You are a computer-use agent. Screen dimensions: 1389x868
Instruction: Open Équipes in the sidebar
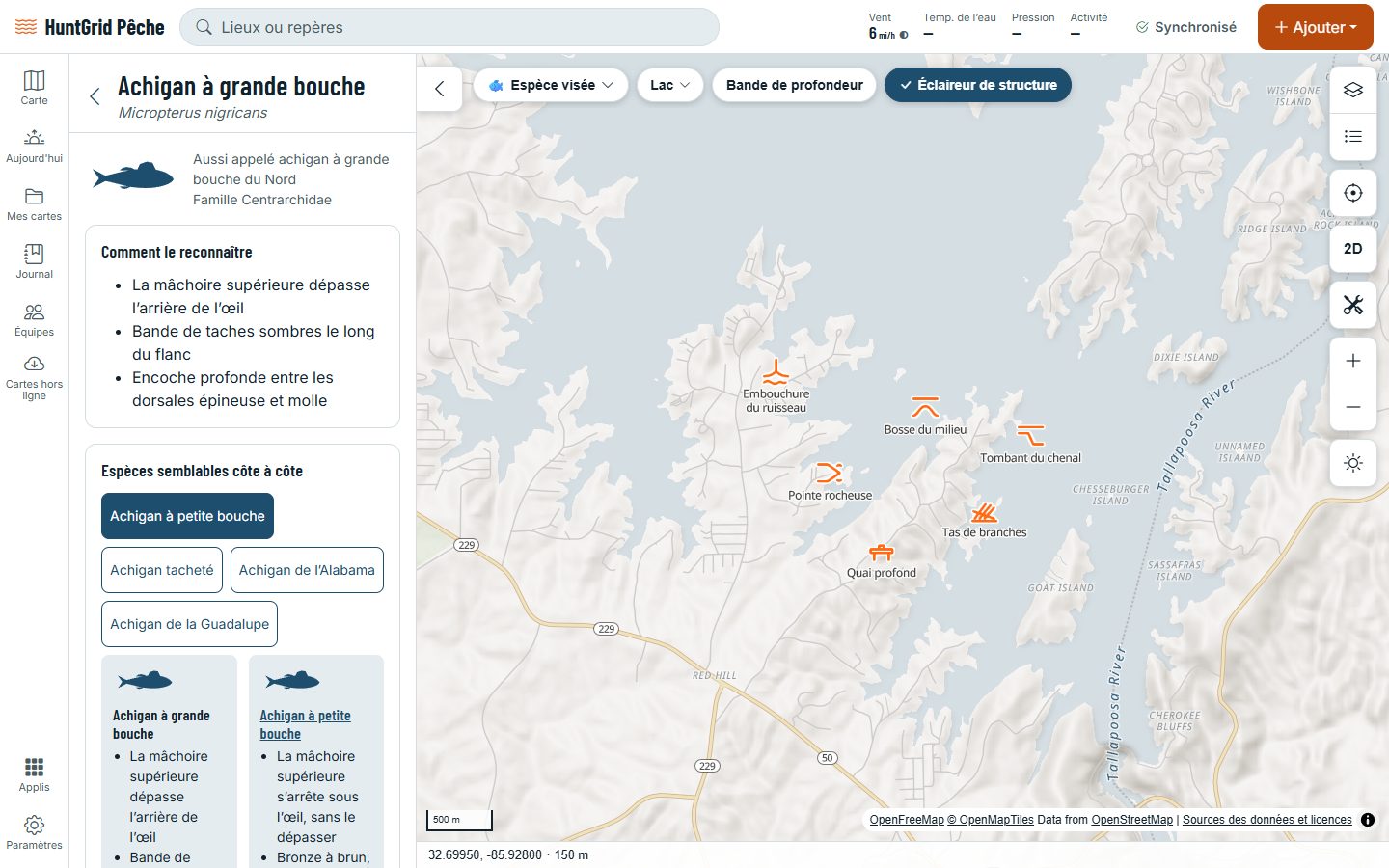click(34, 318)
